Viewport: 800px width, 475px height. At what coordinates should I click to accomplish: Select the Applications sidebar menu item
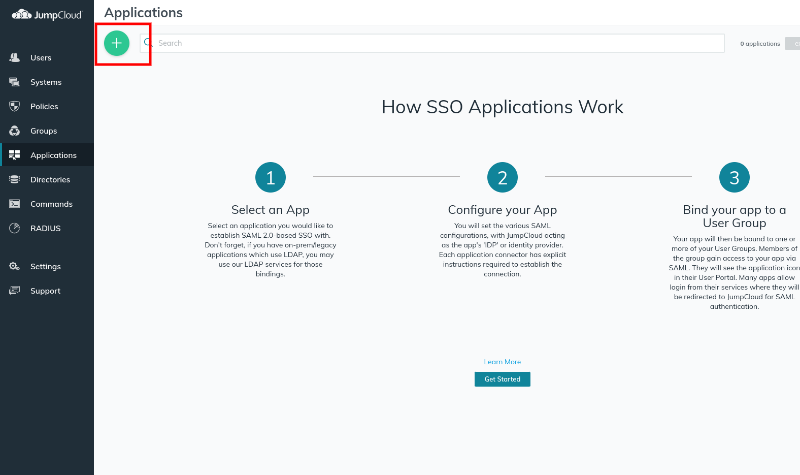coord(53,155)
